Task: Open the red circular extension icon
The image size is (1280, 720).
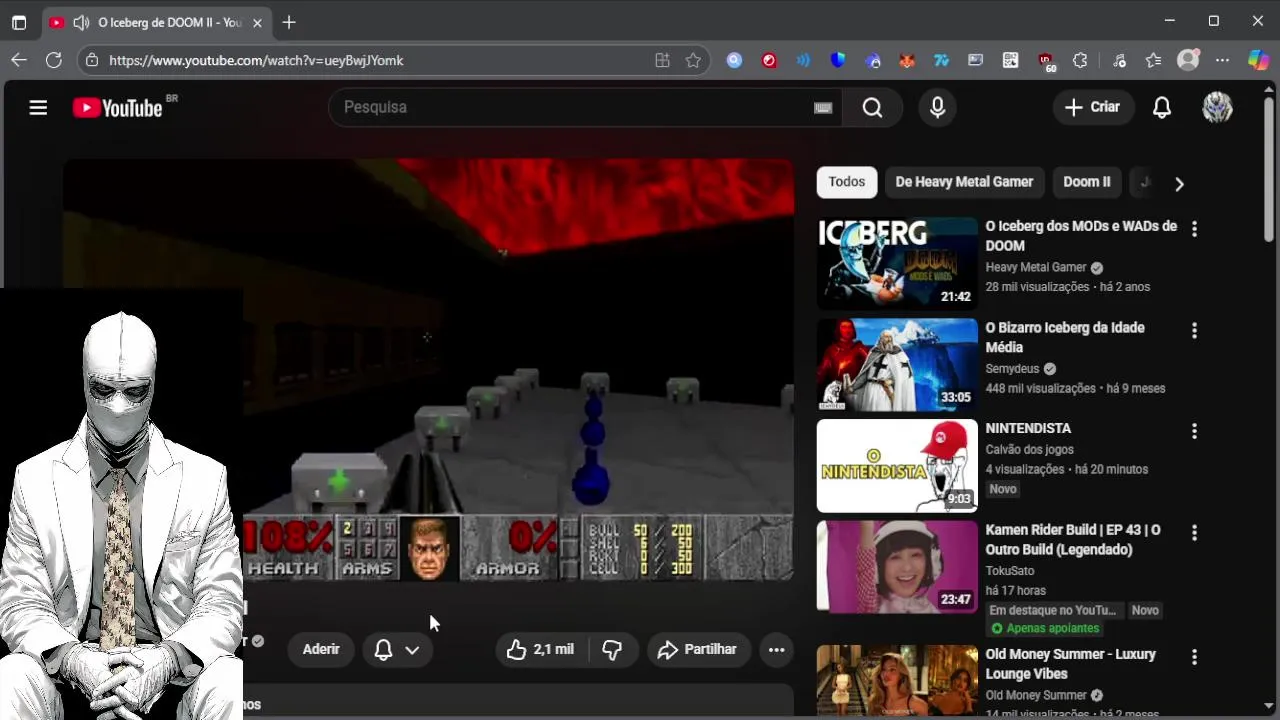Action: pyautogui.click(x=769, y=60)
